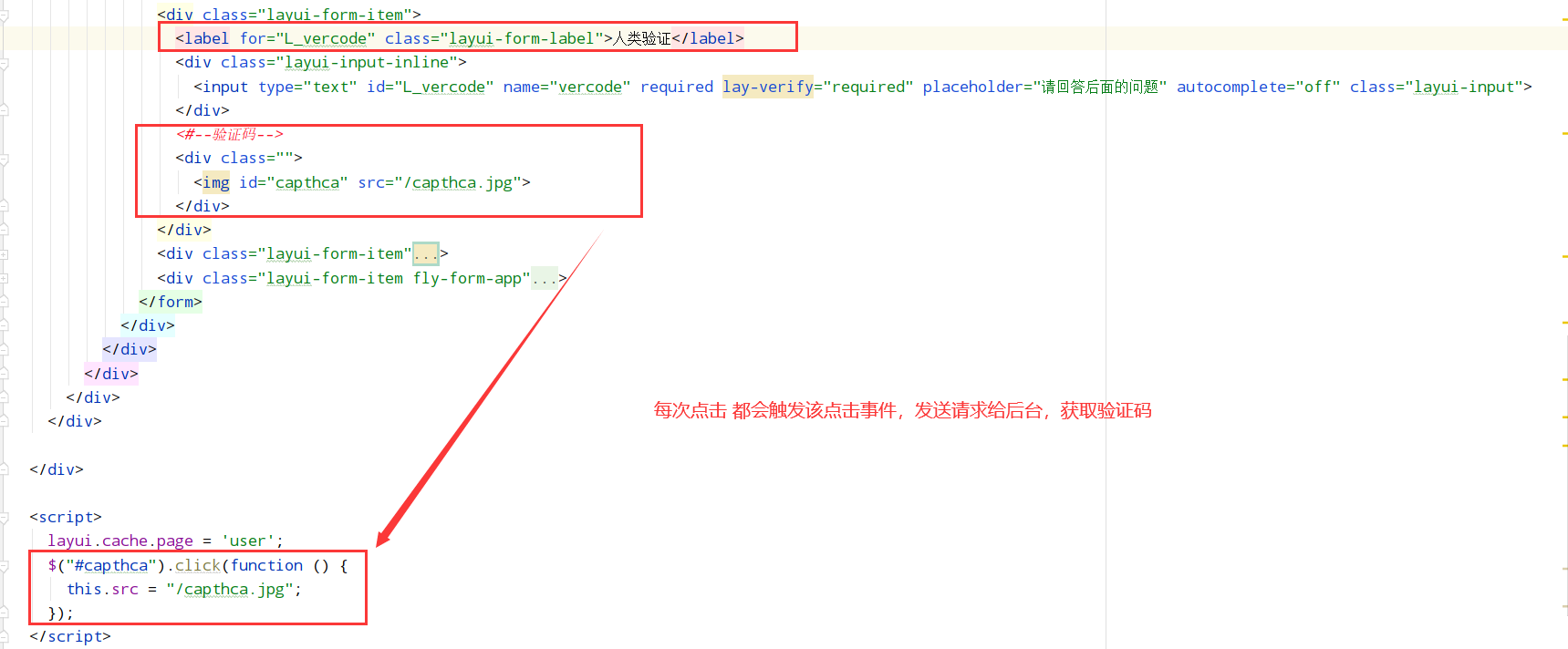Click folded ellipsis after layui-form-item div

click(425, 253)
